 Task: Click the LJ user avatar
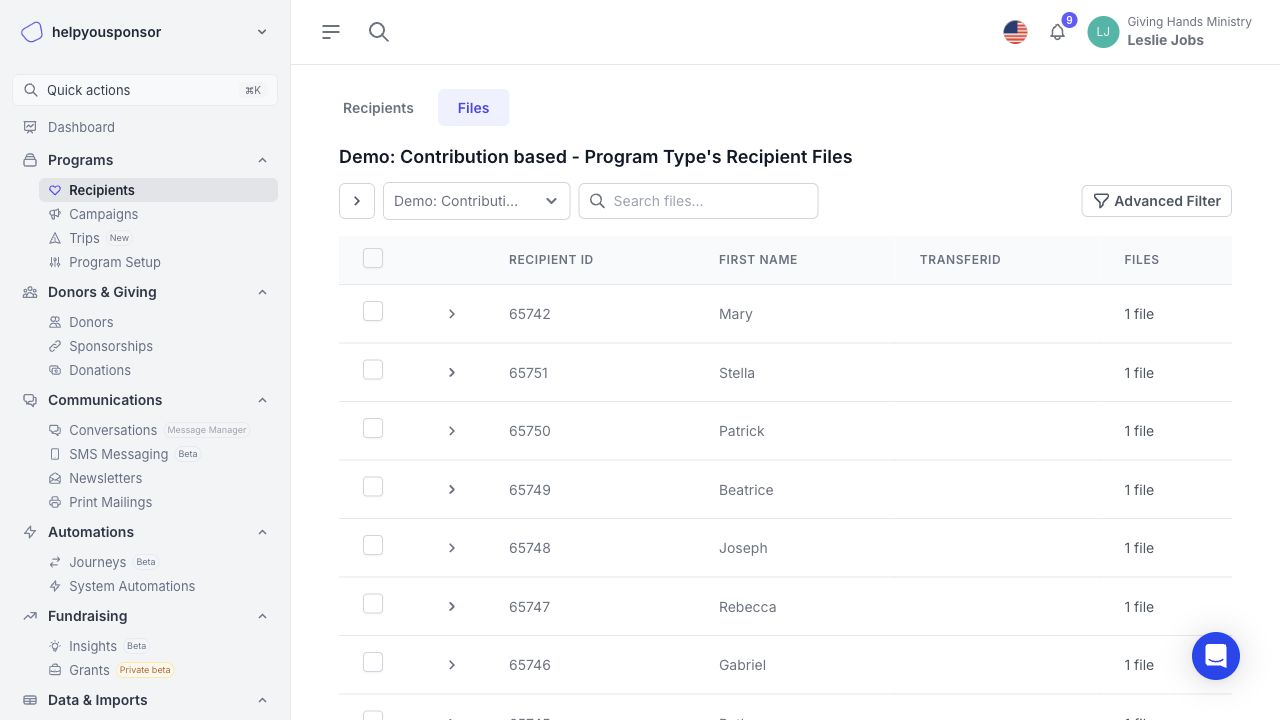click(x=1103, y=32)
